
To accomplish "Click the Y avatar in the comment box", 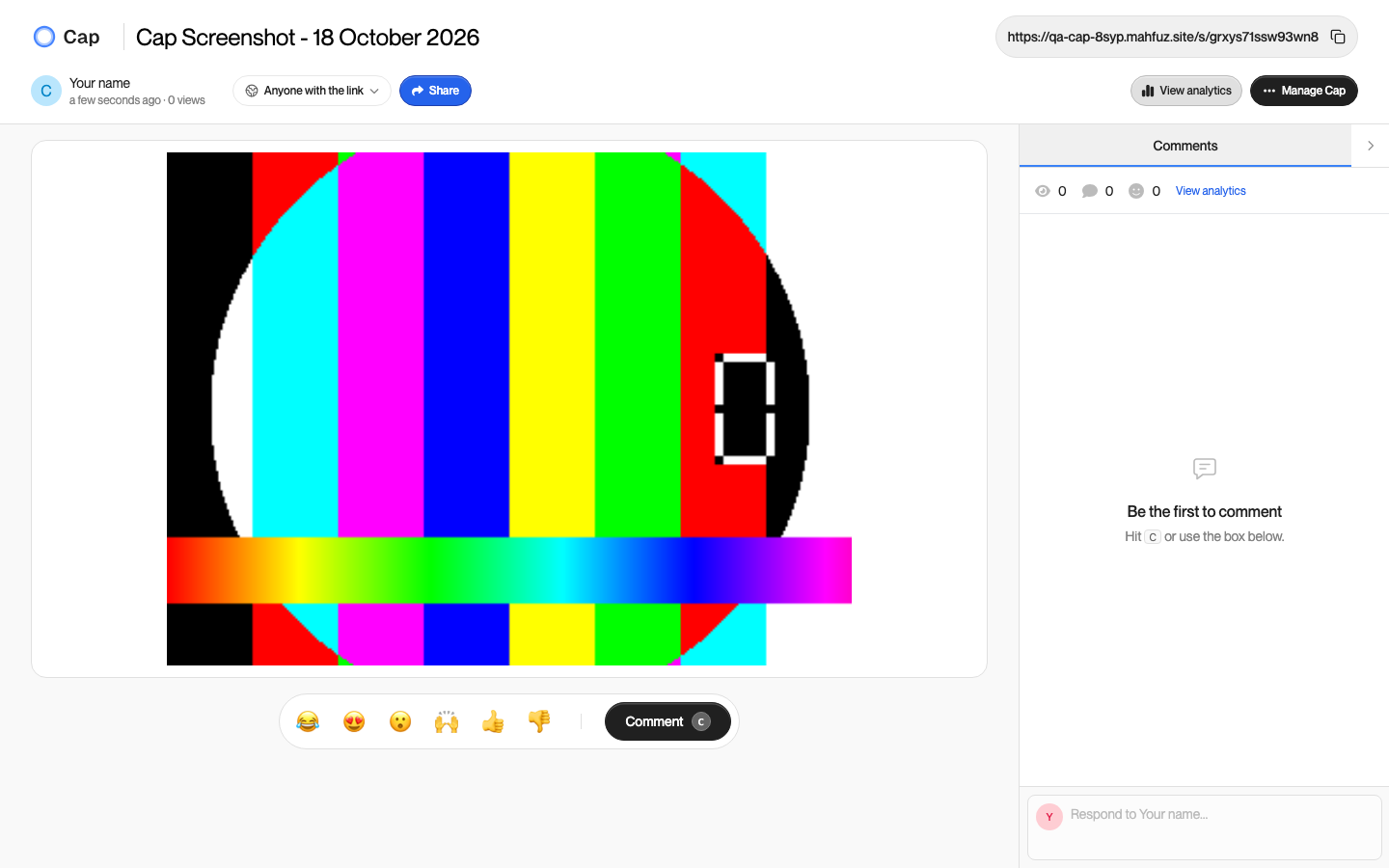I will point(1049,817).
